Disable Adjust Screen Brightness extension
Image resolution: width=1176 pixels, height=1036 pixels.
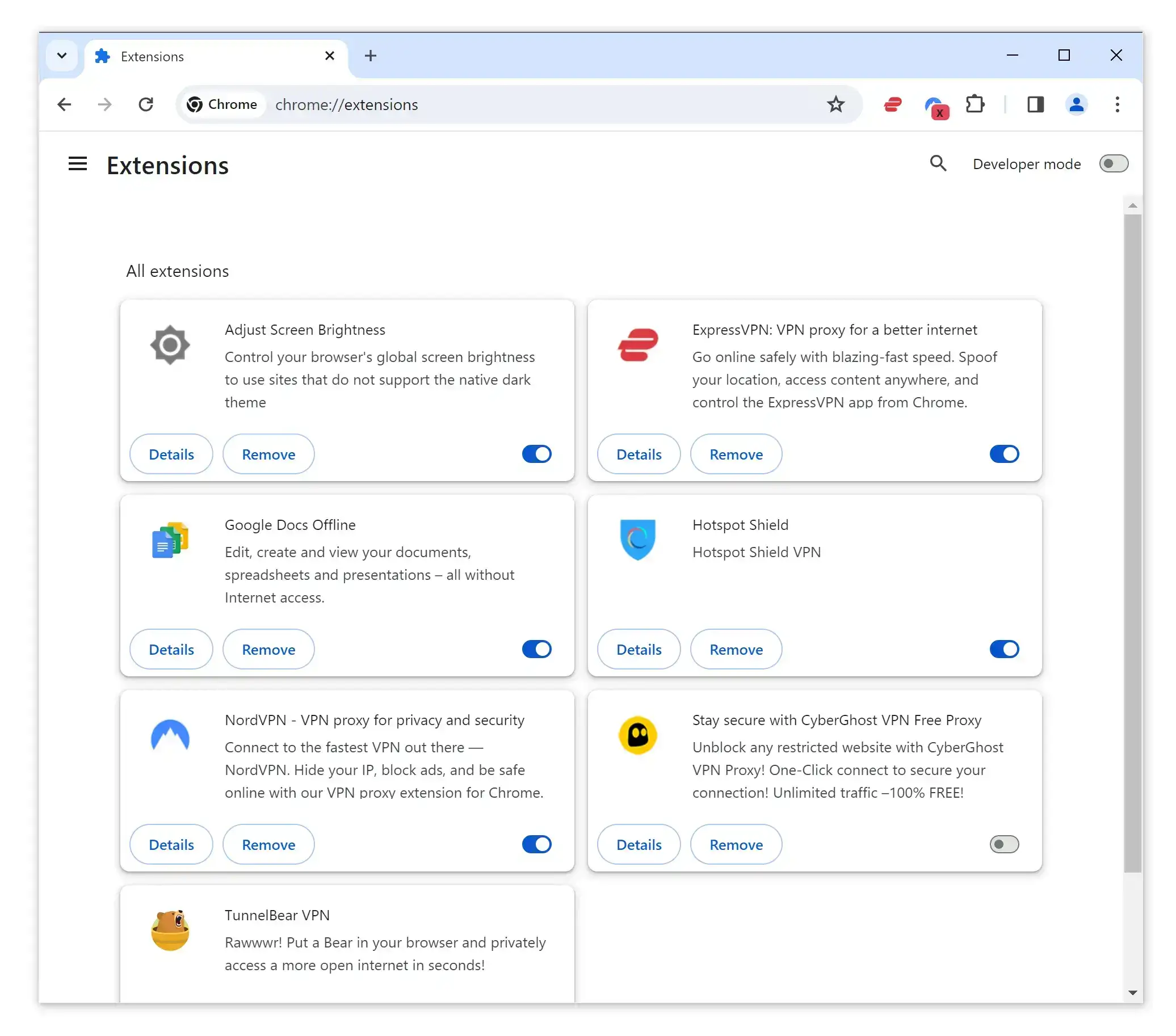click(537, 454)
